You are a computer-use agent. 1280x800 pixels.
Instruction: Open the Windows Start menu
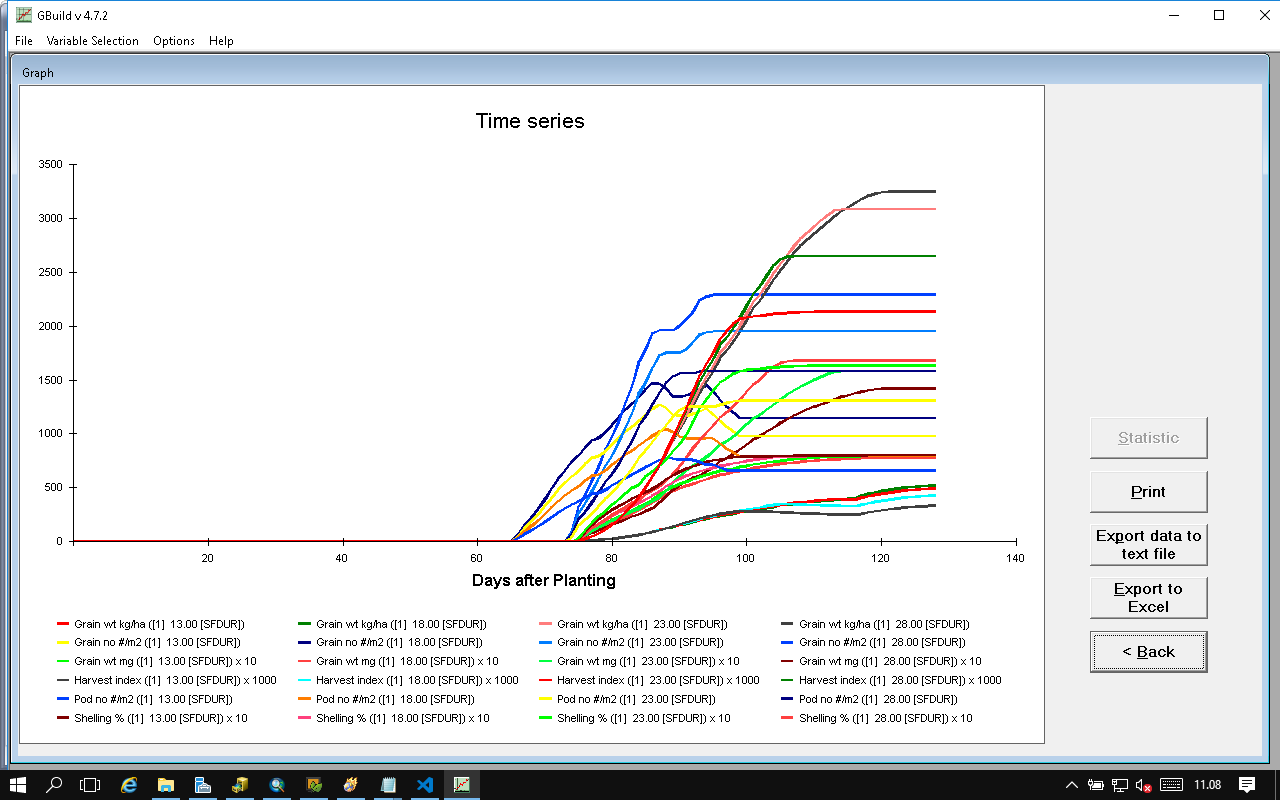coord(18,785)
